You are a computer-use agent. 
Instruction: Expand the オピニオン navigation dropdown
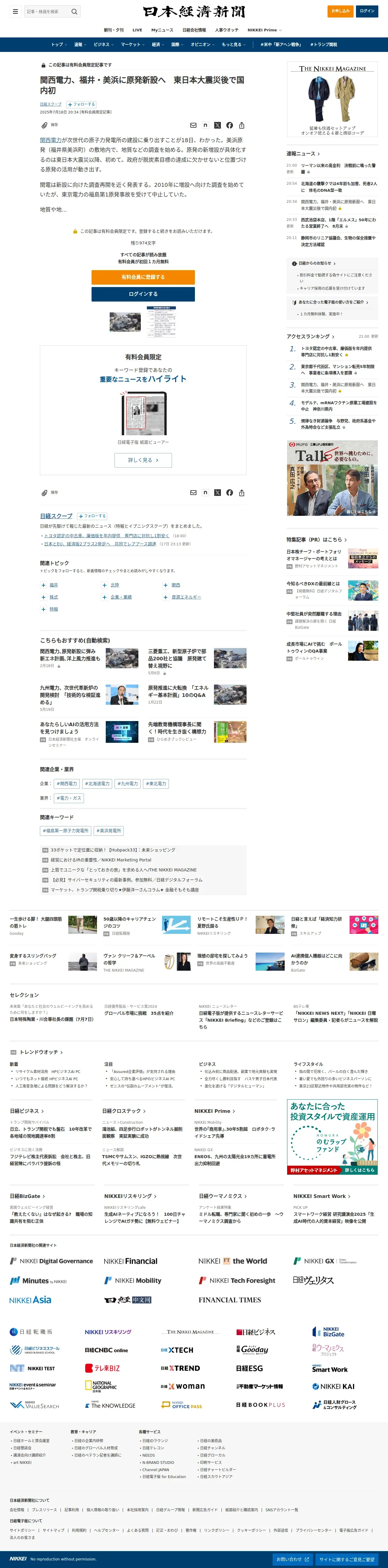tap(203, 44)
